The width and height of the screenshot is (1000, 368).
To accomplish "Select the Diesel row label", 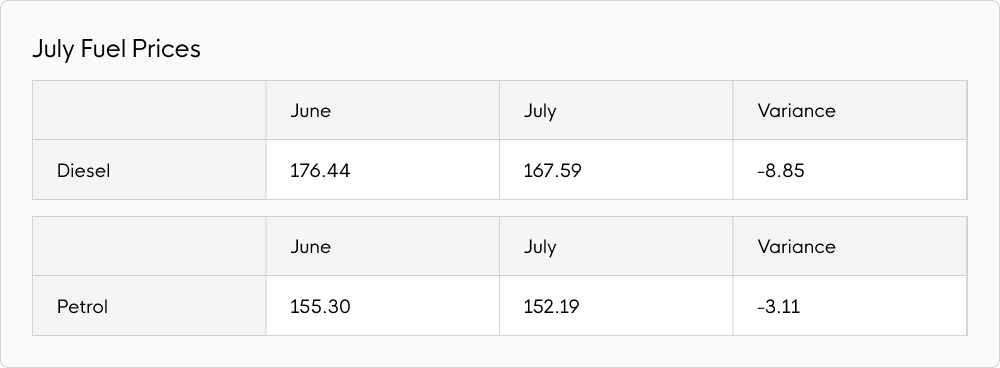I will 84,171.
